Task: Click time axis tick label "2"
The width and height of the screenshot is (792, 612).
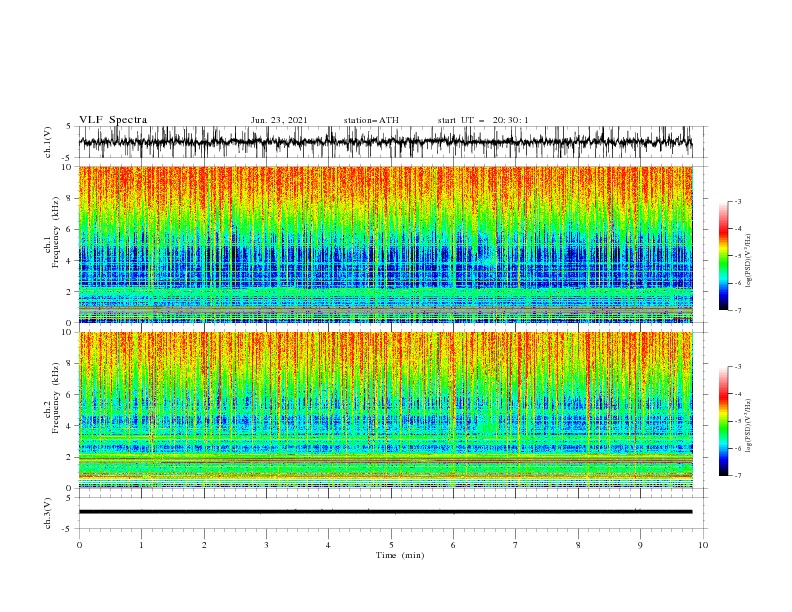Action: pos(204,545)
